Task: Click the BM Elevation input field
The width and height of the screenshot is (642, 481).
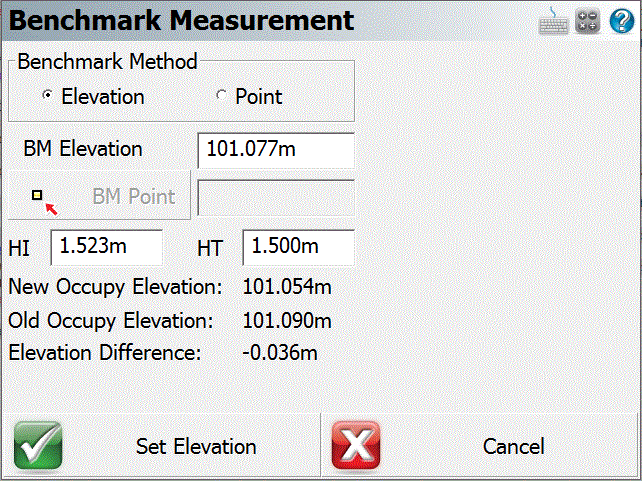Action: pyautogui.click(x=276, y=150)
